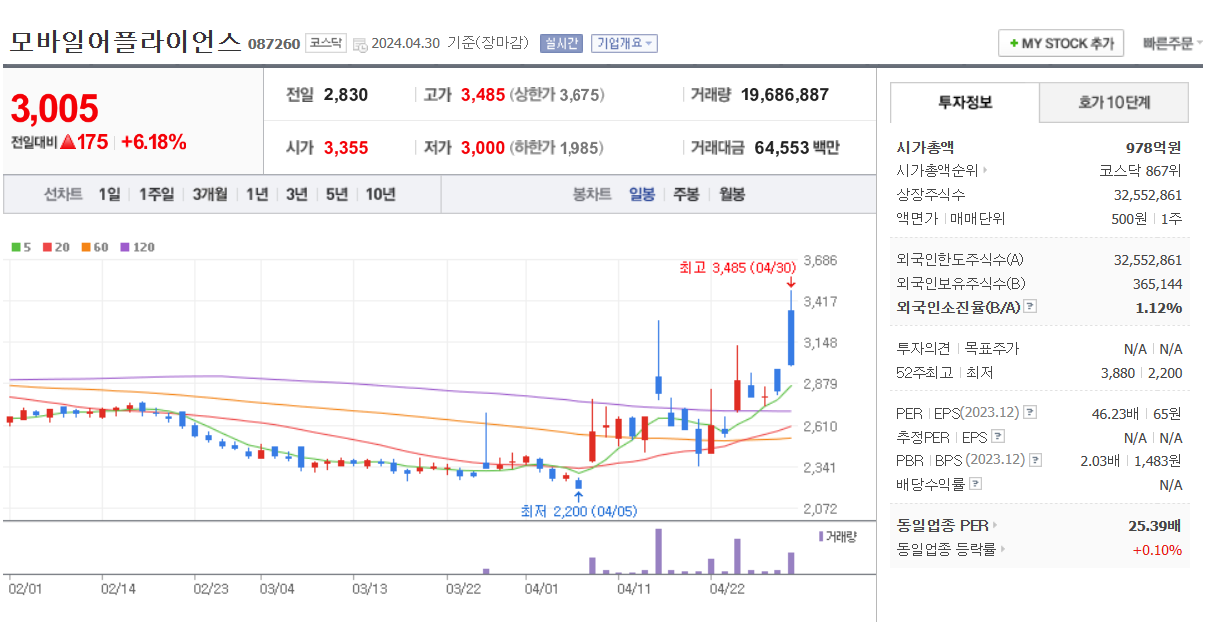Click the 코스닥 867위 ranking value
Image resolution: width=1208 pixels, height=622 pixels.
pyautogui.click(x=1141, y=171)
